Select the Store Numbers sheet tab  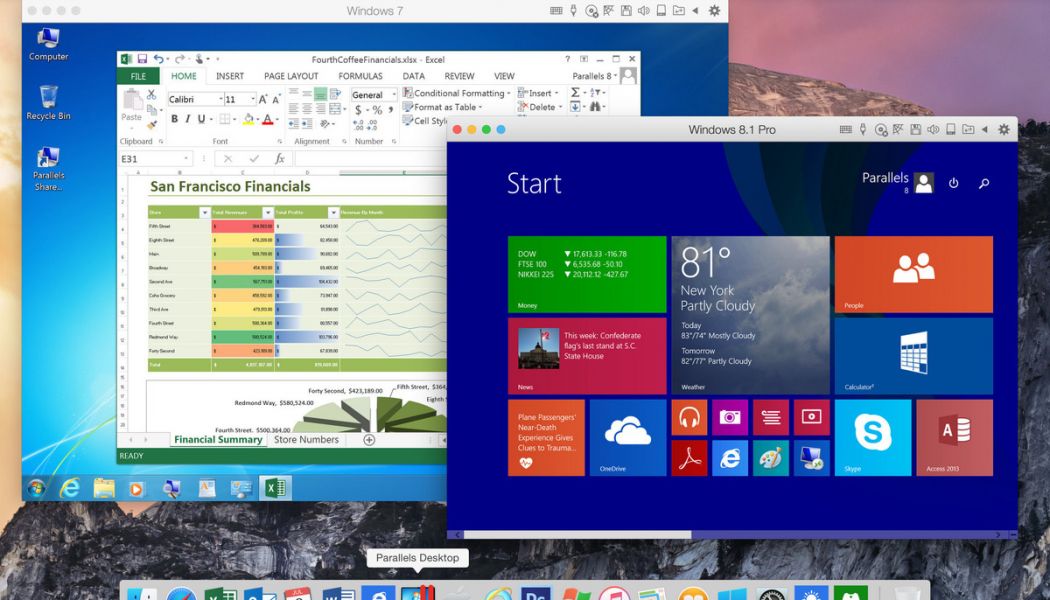[306, 440]
